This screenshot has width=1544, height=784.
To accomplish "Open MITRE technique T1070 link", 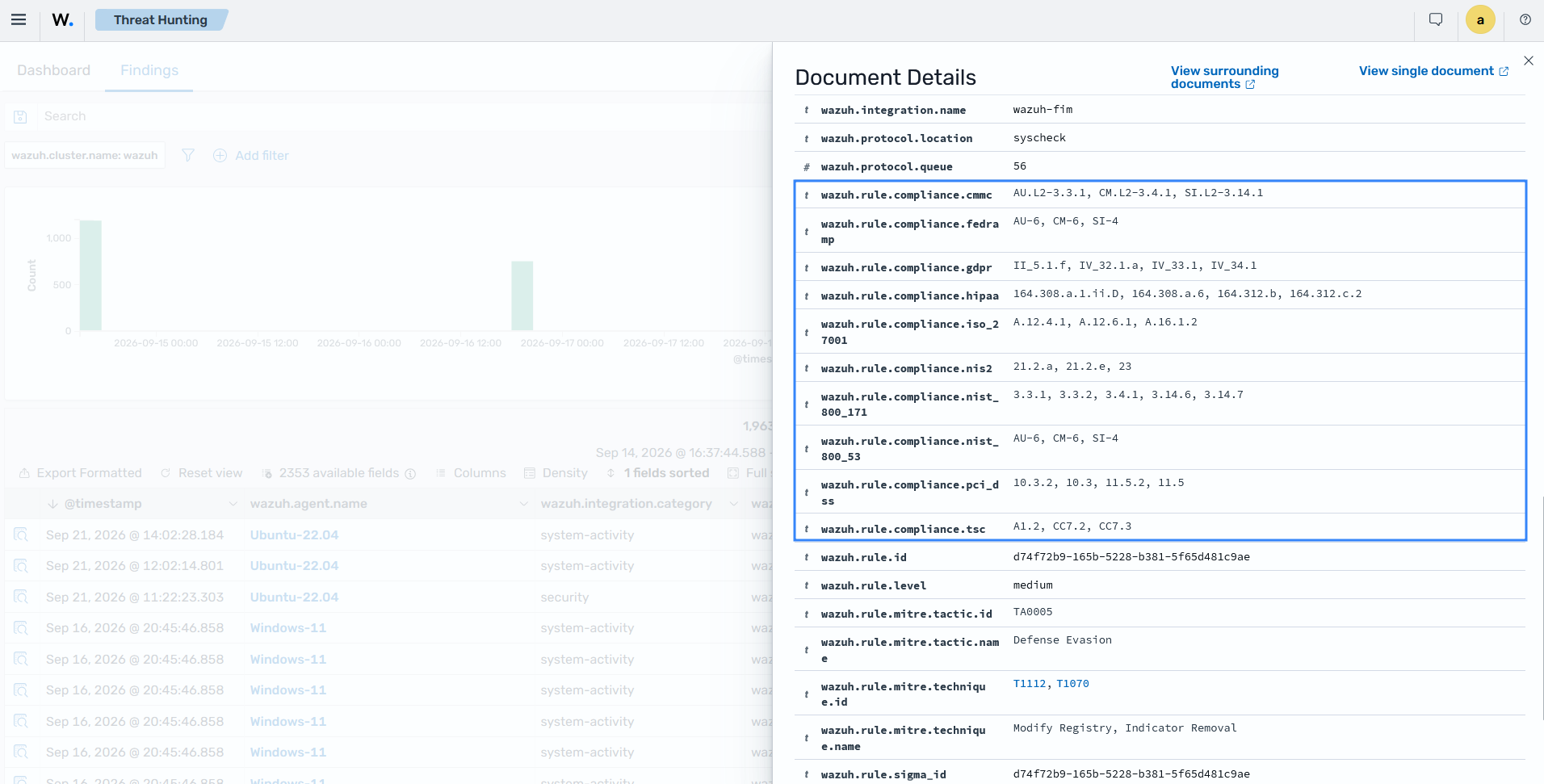I will [1072, 684].
